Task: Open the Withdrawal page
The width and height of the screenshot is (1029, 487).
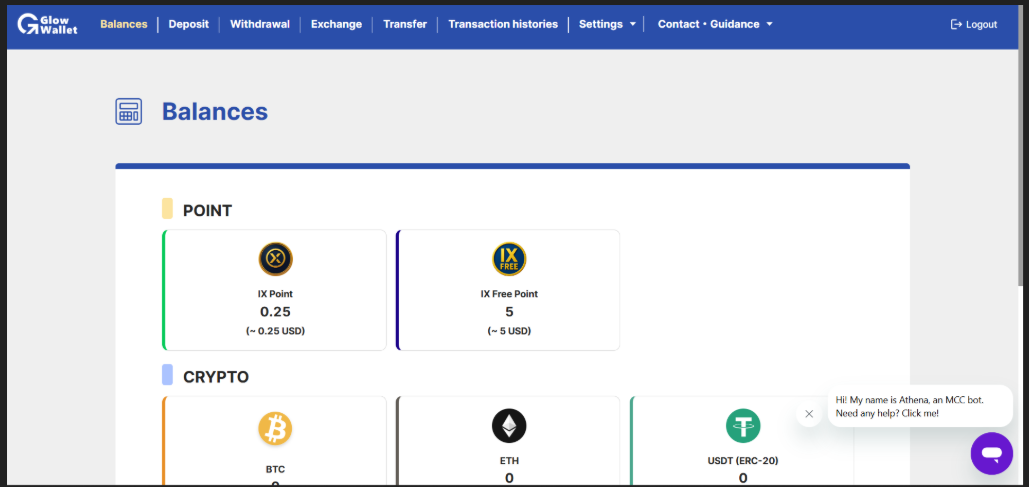Action: [x=260, y=24]
